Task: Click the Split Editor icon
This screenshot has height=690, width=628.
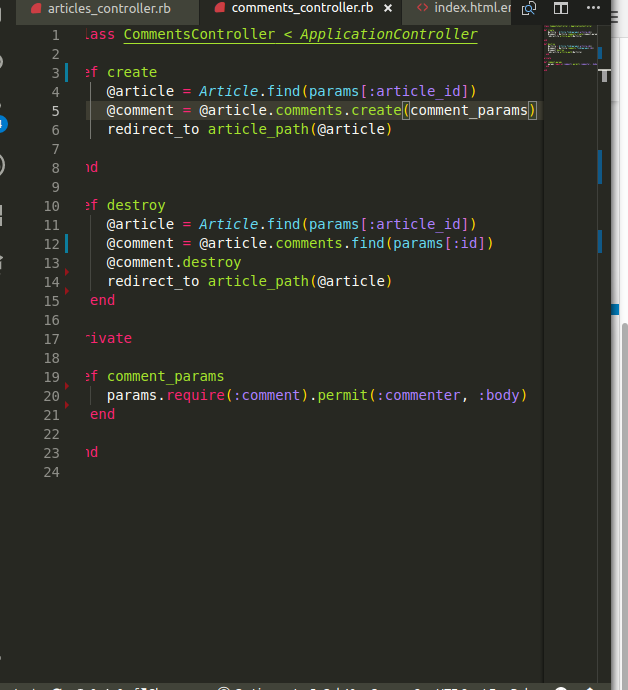Action: pyautogui.click(x=561, y=8)
